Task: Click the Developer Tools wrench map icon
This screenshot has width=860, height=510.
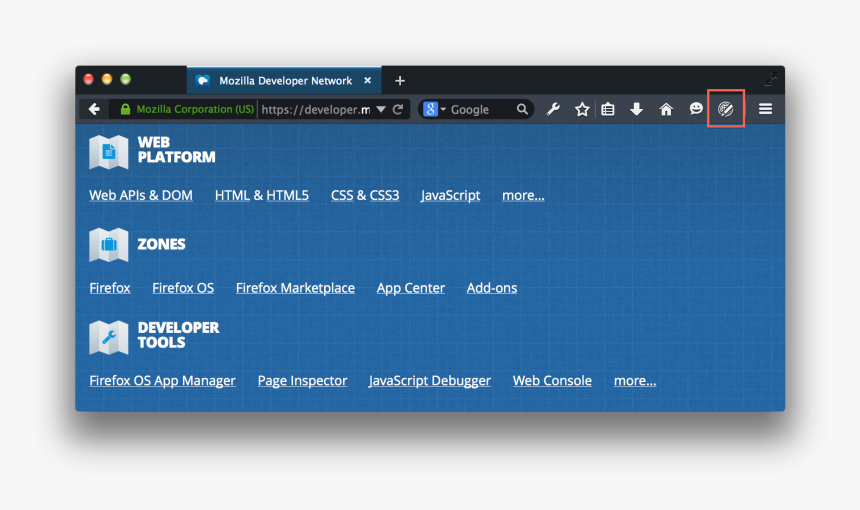Action: coord(109,337)
